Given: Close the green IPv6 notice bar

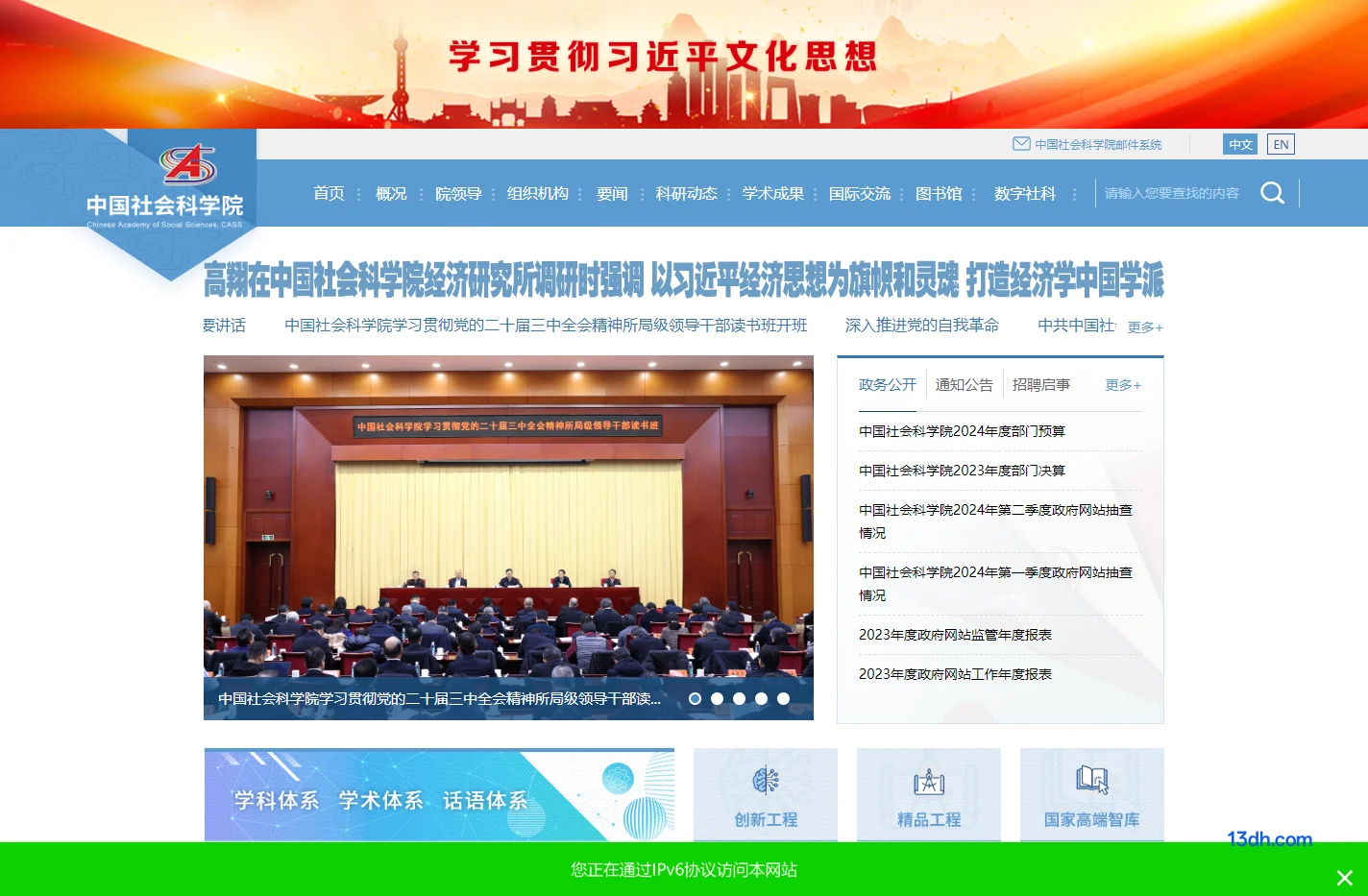Looking at the screenshot, I should pos(1344,878).
